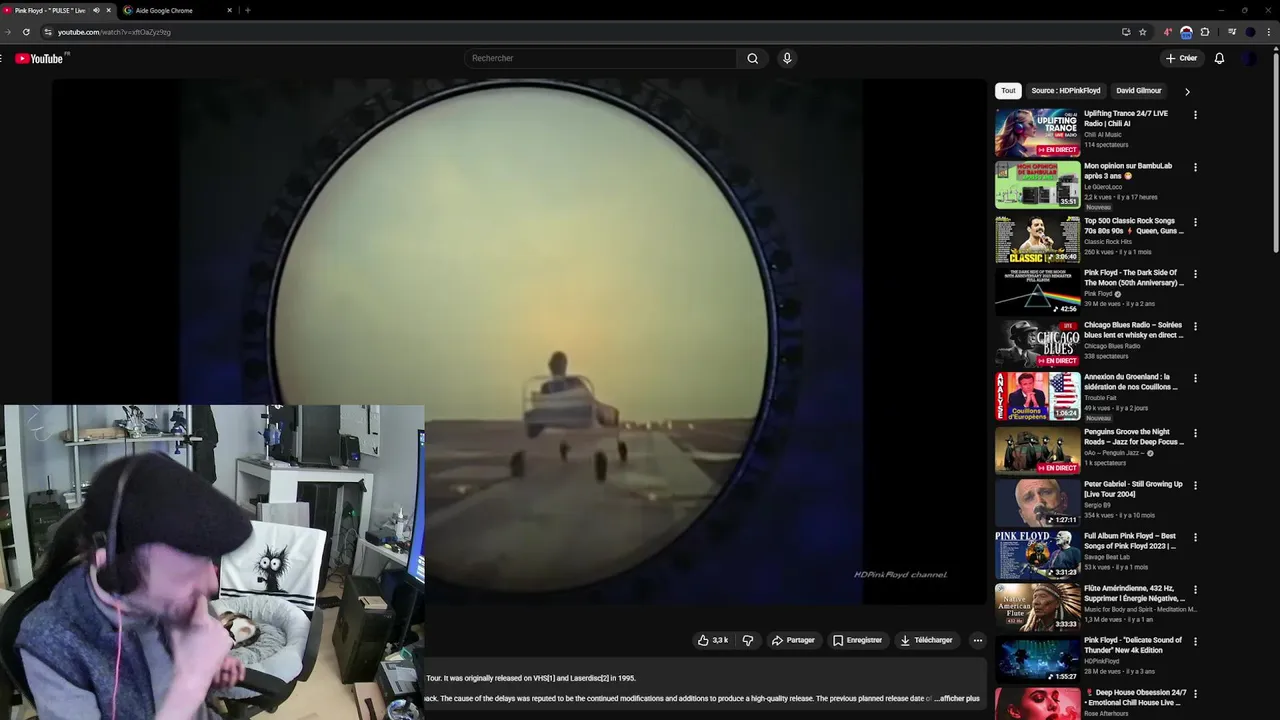This screenshot has width=1280, height=720.
Task: Open YouTube notifications bell
Action: click(1219, 58)
